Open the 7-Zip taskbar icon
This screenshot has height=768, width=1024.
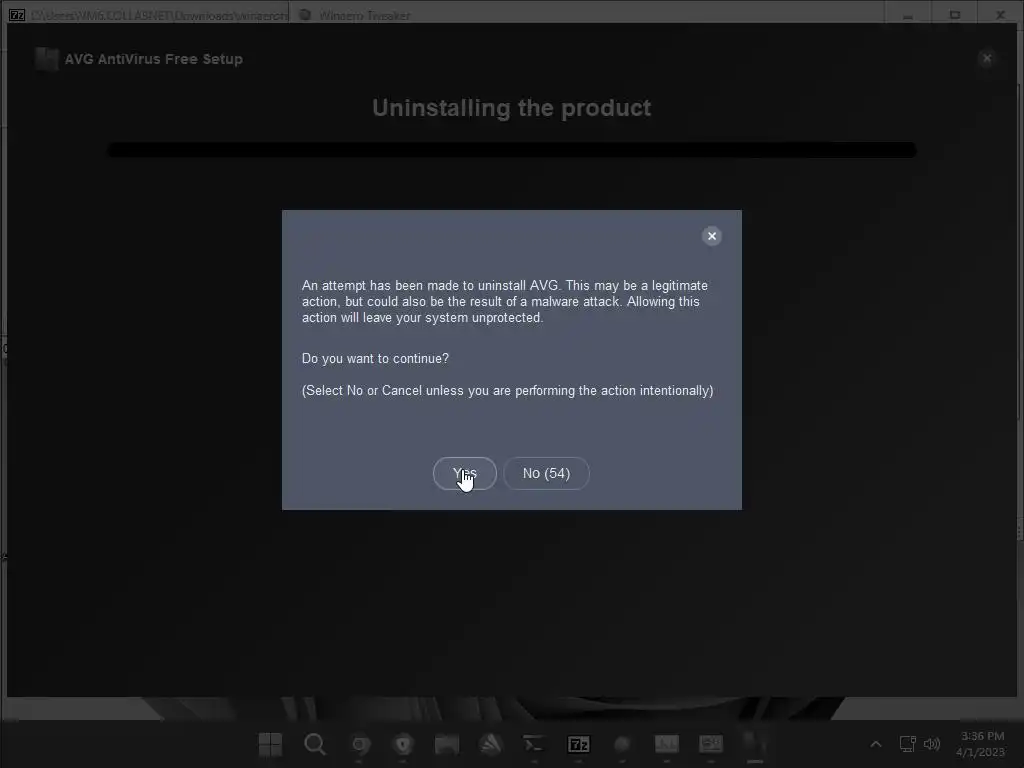tap(579, 744)
